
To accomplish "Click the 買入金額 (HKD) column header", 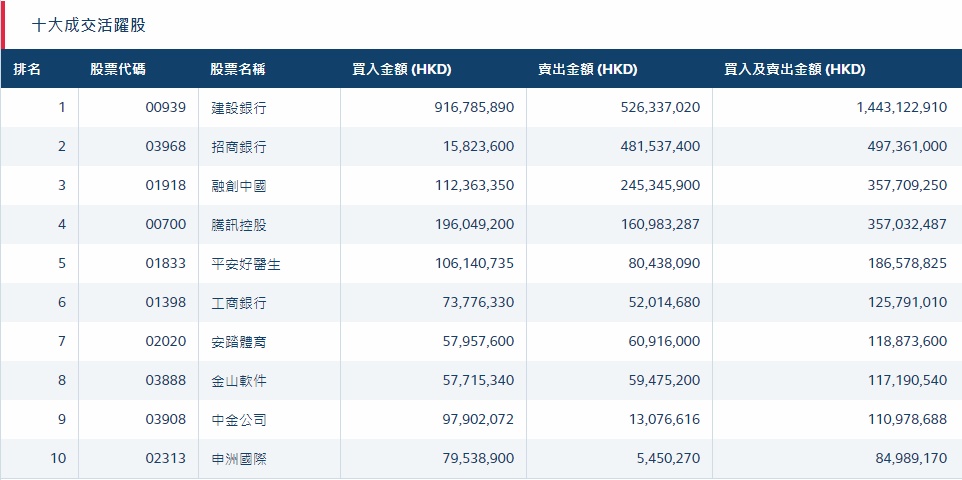I will click(x=402, y=70).
